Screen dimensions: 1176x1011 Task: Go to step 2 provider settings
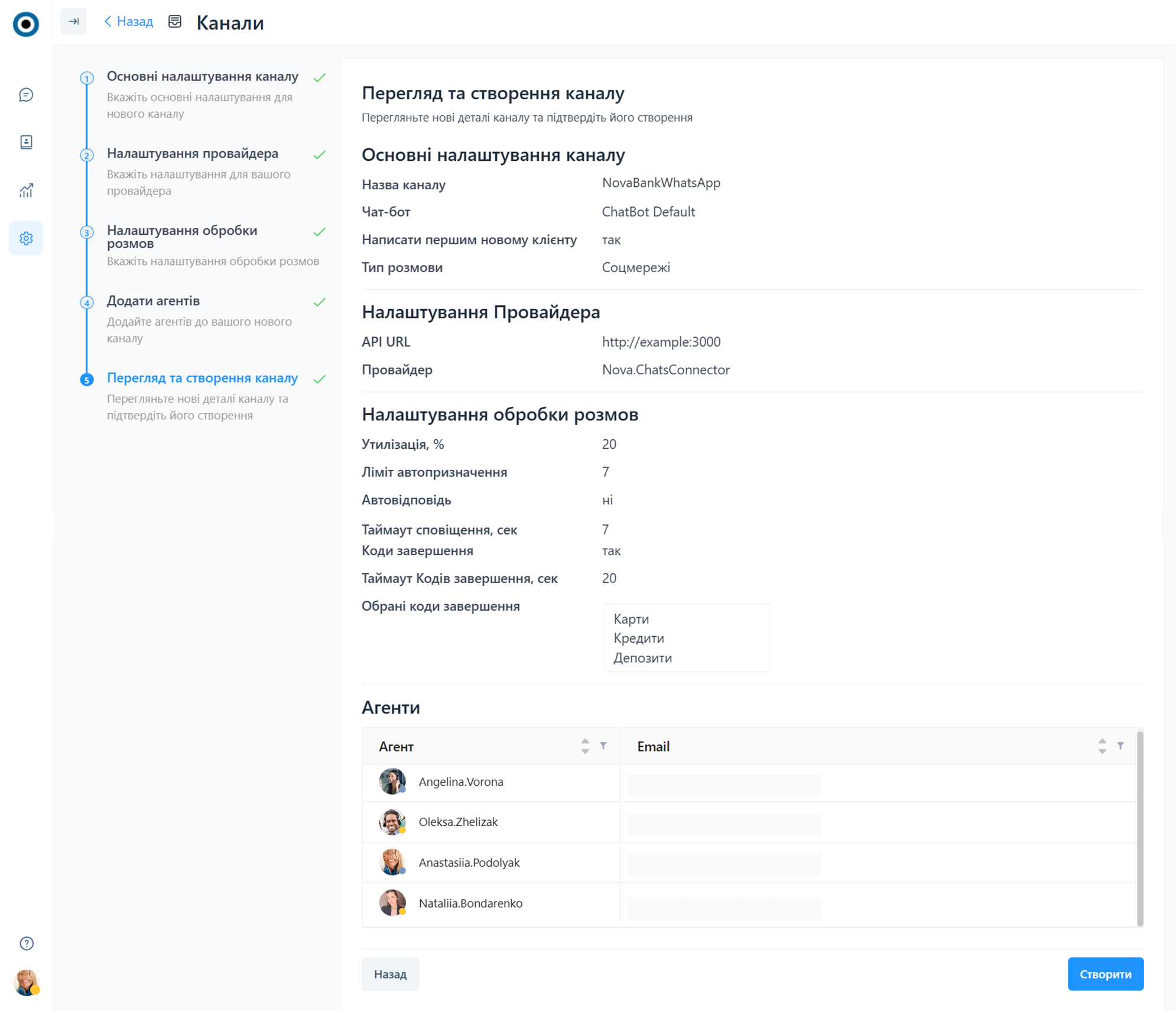coord(192,154)
